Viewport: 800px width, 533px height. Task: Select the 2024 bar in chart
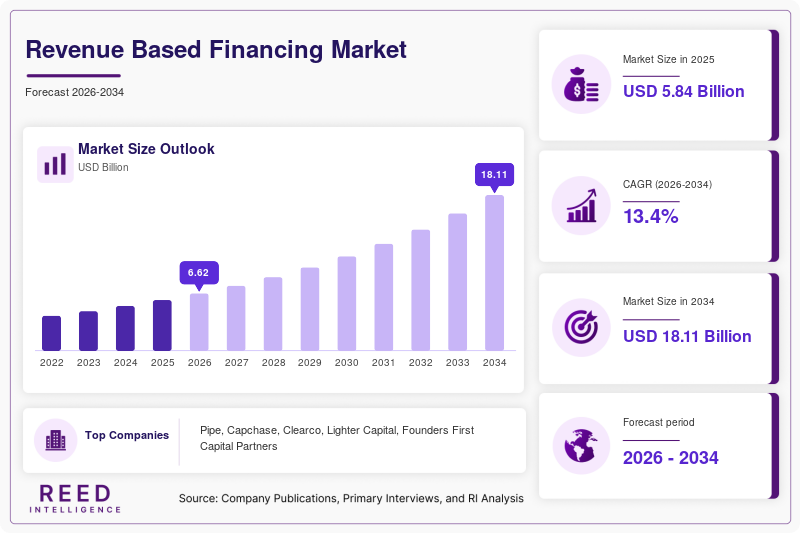(x=126, y=328)
